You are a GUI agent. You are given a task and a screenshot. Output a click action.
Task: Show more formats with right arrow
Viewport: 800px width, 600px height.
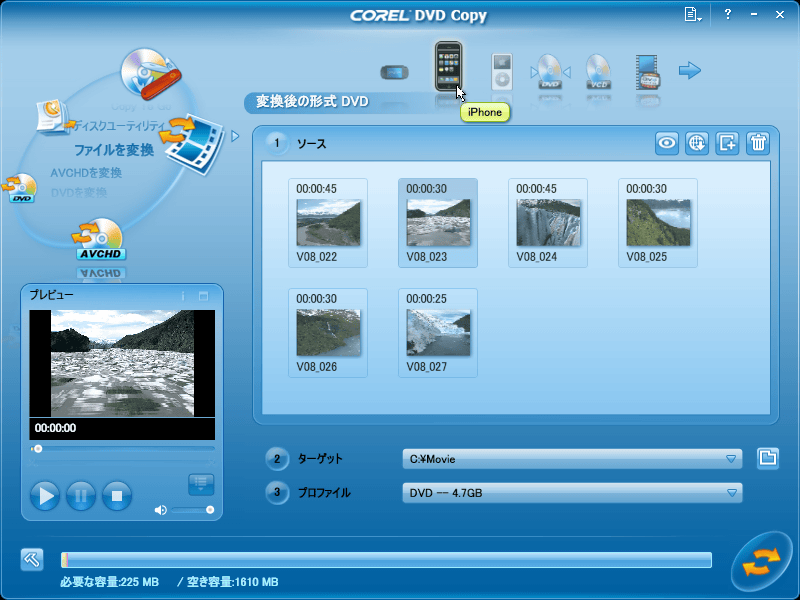tap(690, 70)
